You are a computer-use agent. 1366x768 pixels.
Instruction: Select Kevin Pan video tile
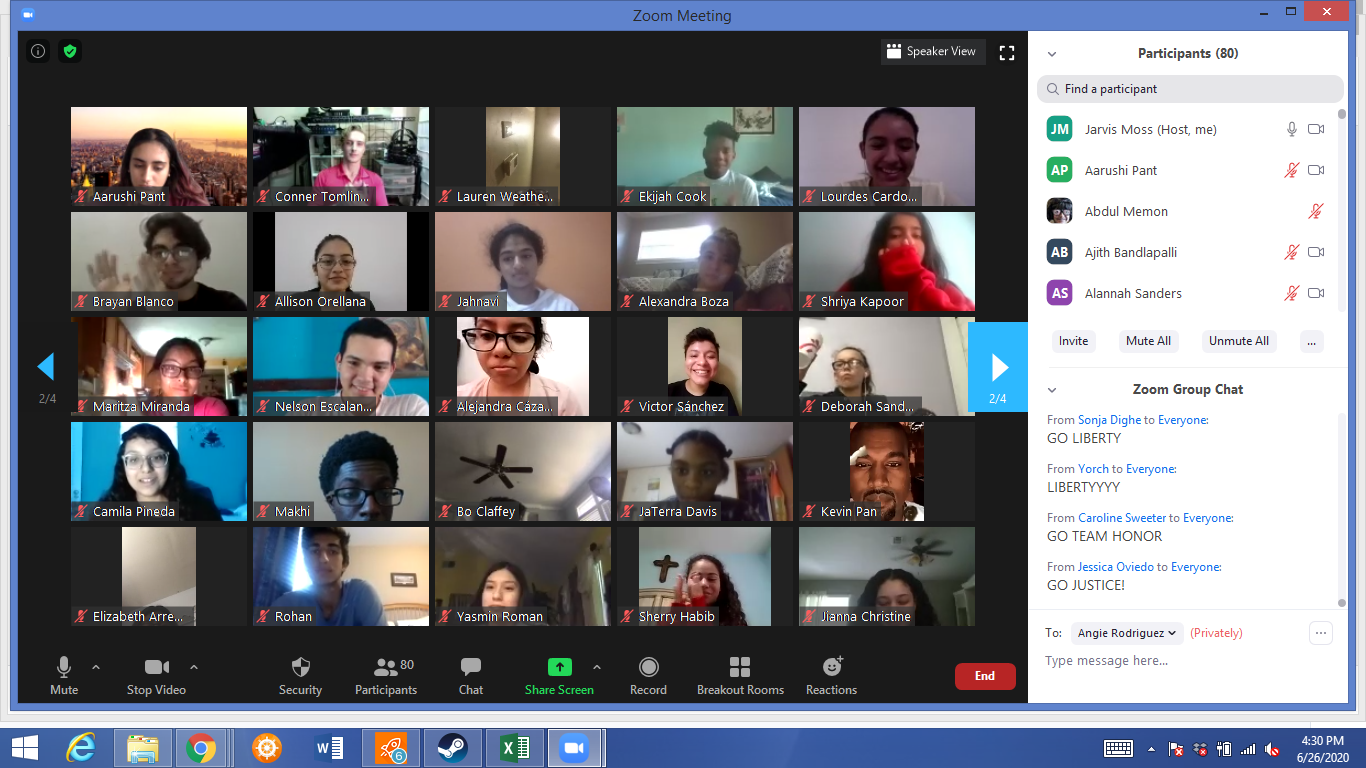point(887,471)
